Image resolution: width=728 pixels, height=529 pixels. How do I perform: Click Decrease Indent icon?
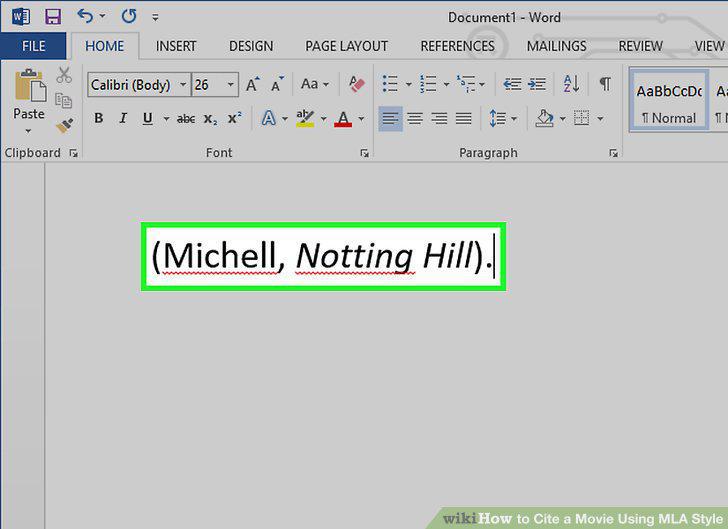[x=512, y=84]
